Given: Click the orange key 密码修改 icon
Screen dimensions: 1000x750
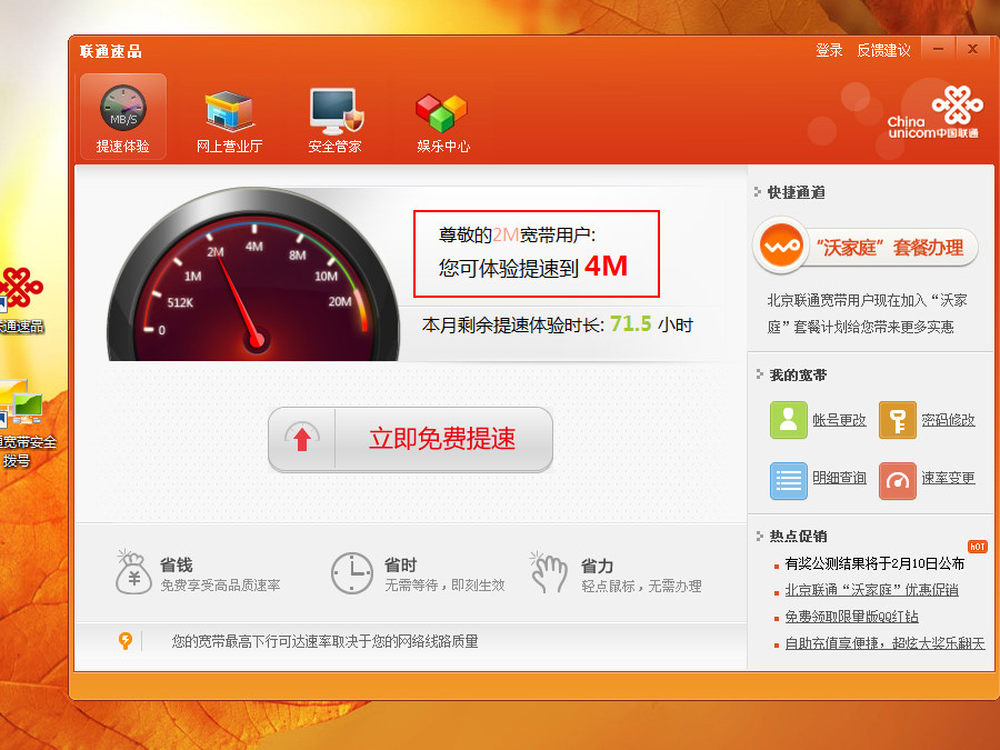Looking at the screenshot, I should (x=897, y=420).
